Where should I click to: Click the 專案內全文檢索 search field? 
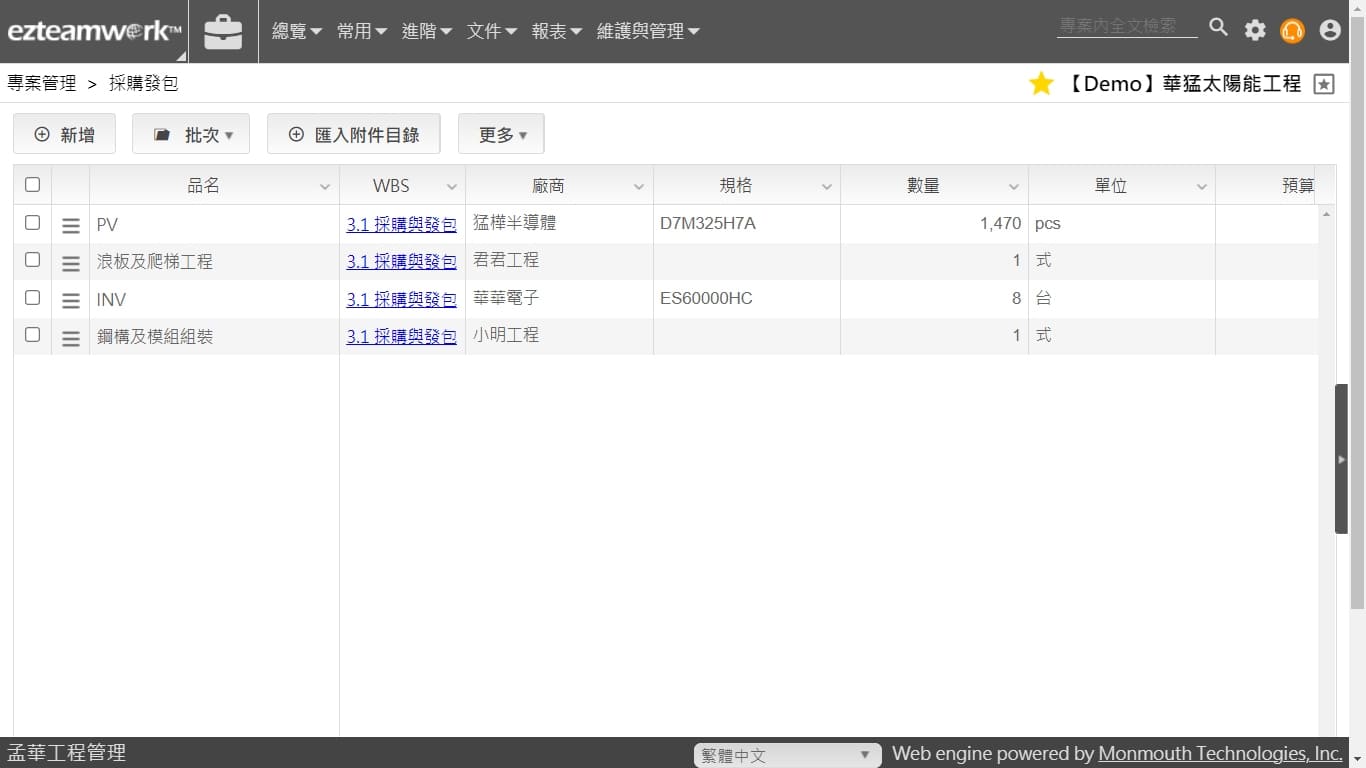(x=1126, y=26)
